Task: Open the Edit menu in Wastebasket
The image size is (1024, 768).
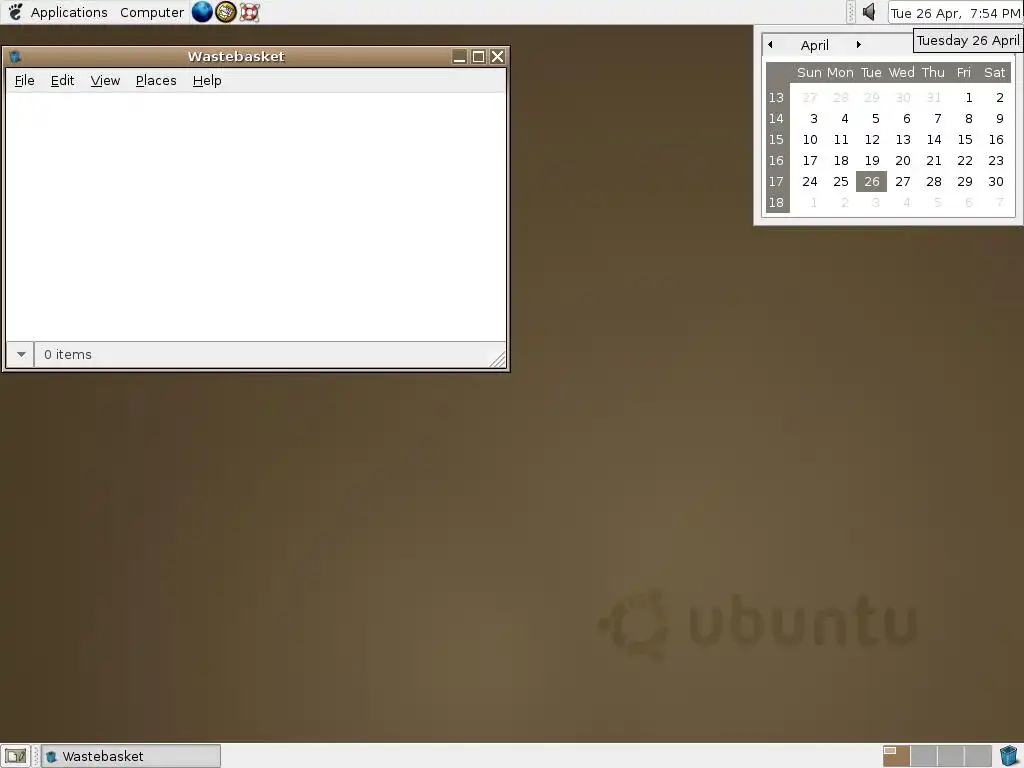Action: [62, 80]
